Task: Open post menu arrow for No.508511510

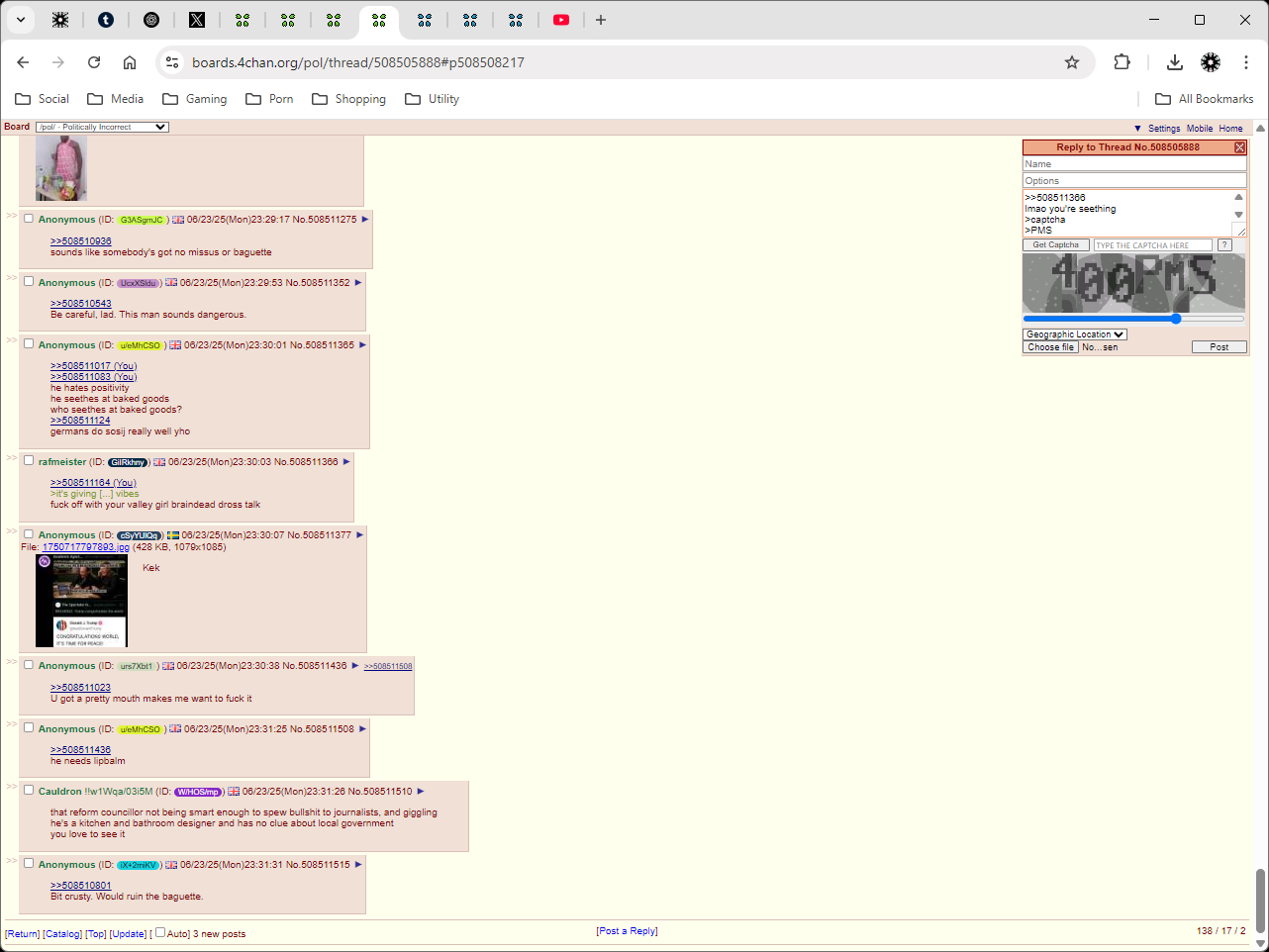Action: click(x=421, y=792)
